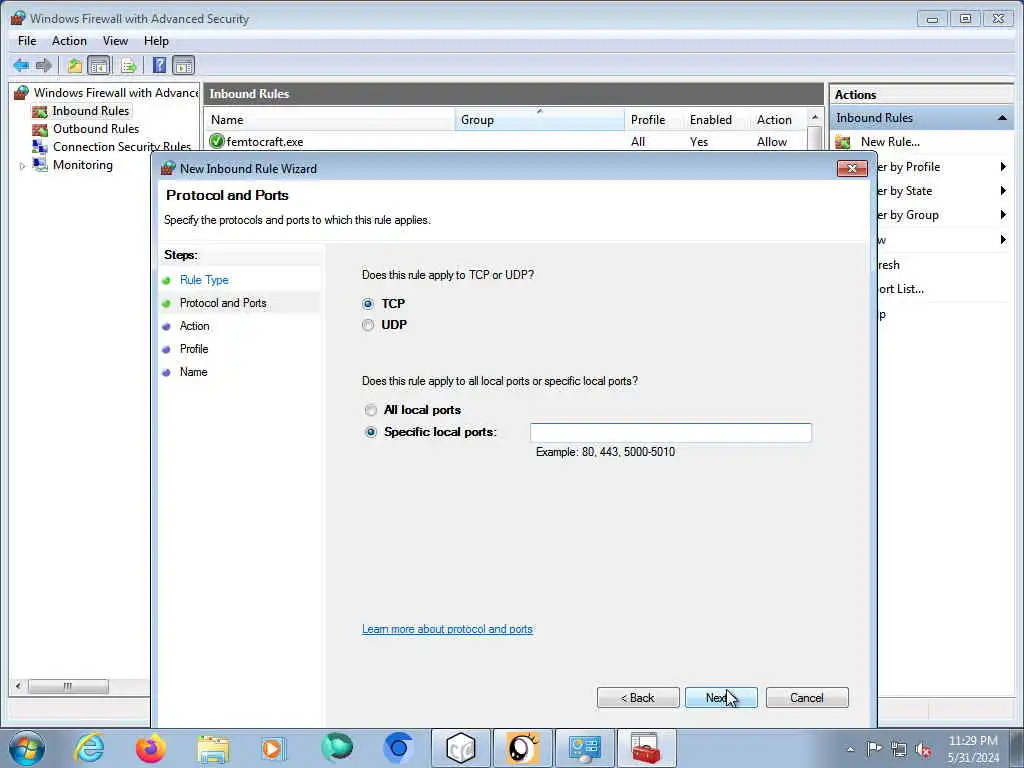The height and width of the screenshot is (768, 1024).
Task: Choose the Specific local ports option
Action: (371, 432)
